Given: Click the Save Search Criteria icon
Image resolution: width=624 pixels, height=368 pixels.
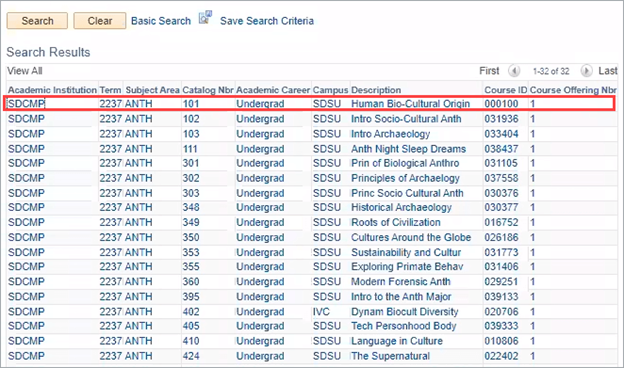Looking at the screenshot, I should (205, 18).
